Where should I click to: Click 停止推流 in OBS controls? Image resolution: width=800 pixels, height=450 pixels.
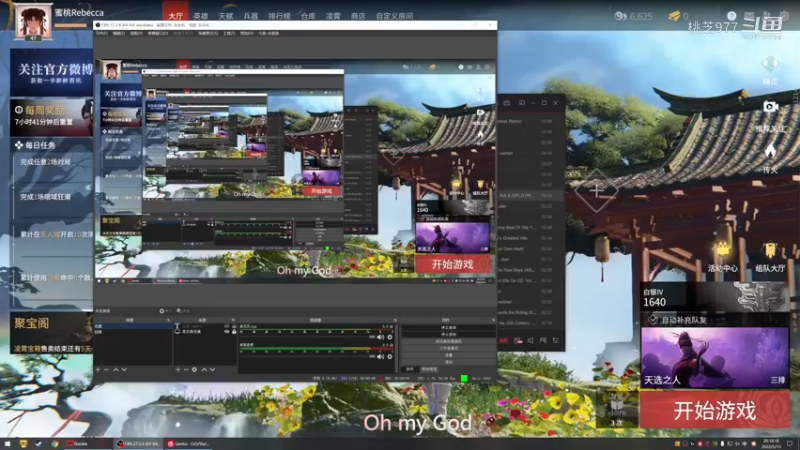pos(448,328)
